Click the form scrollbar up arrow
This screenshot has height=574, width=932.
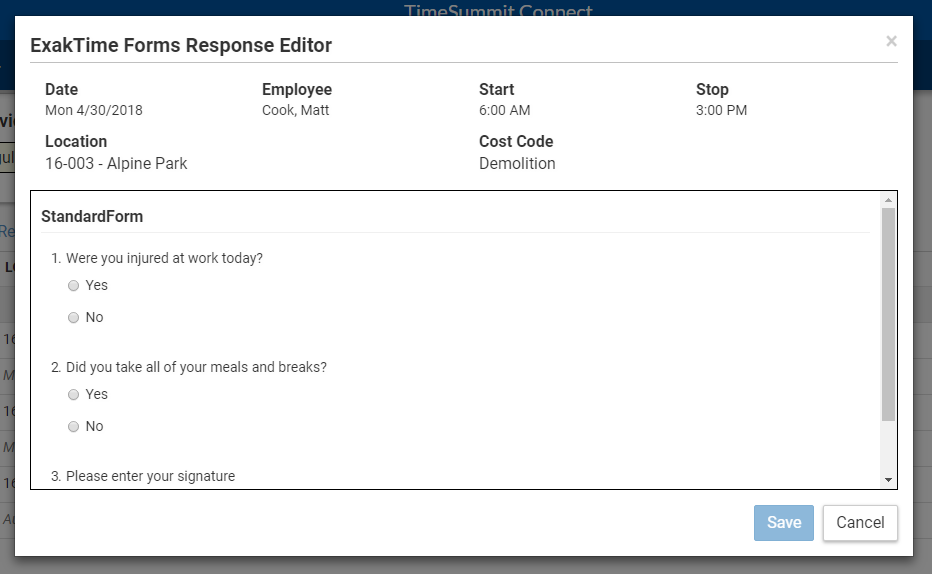click(888, 200)
